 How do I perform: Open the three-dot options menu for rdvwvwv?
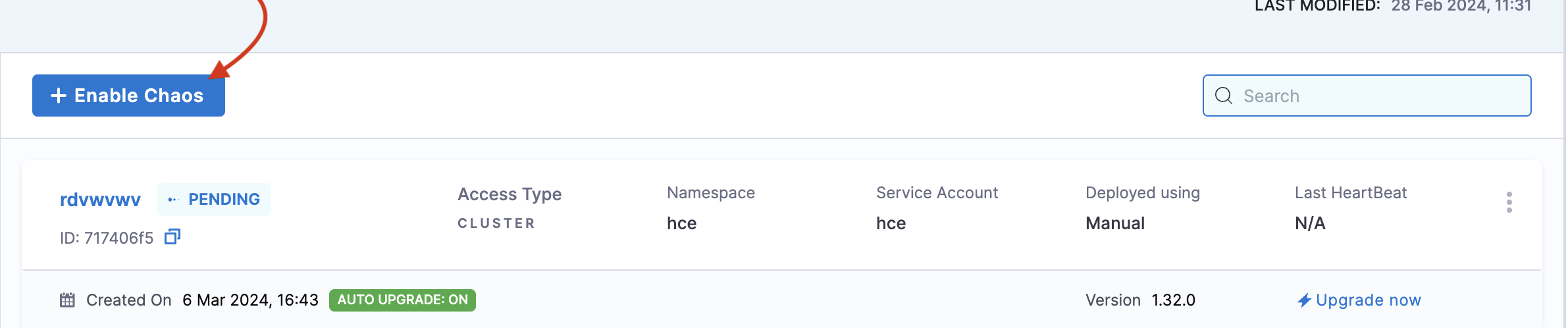click(1509, 202)
